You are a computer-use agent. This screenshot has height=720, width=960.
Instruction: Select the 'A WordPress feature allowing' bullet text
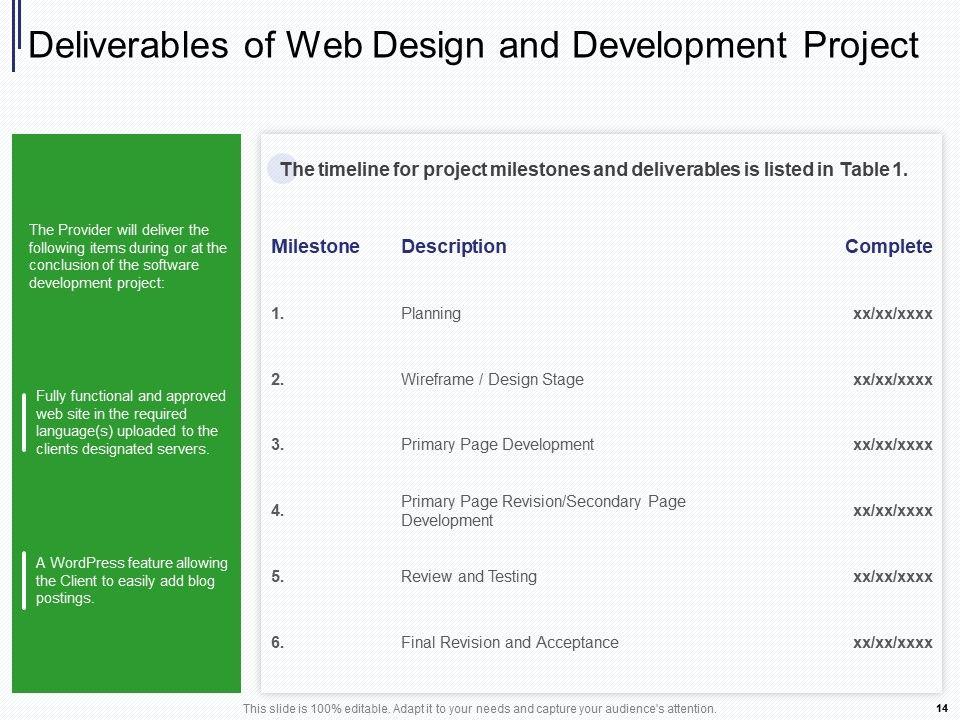tap(131, 580)
